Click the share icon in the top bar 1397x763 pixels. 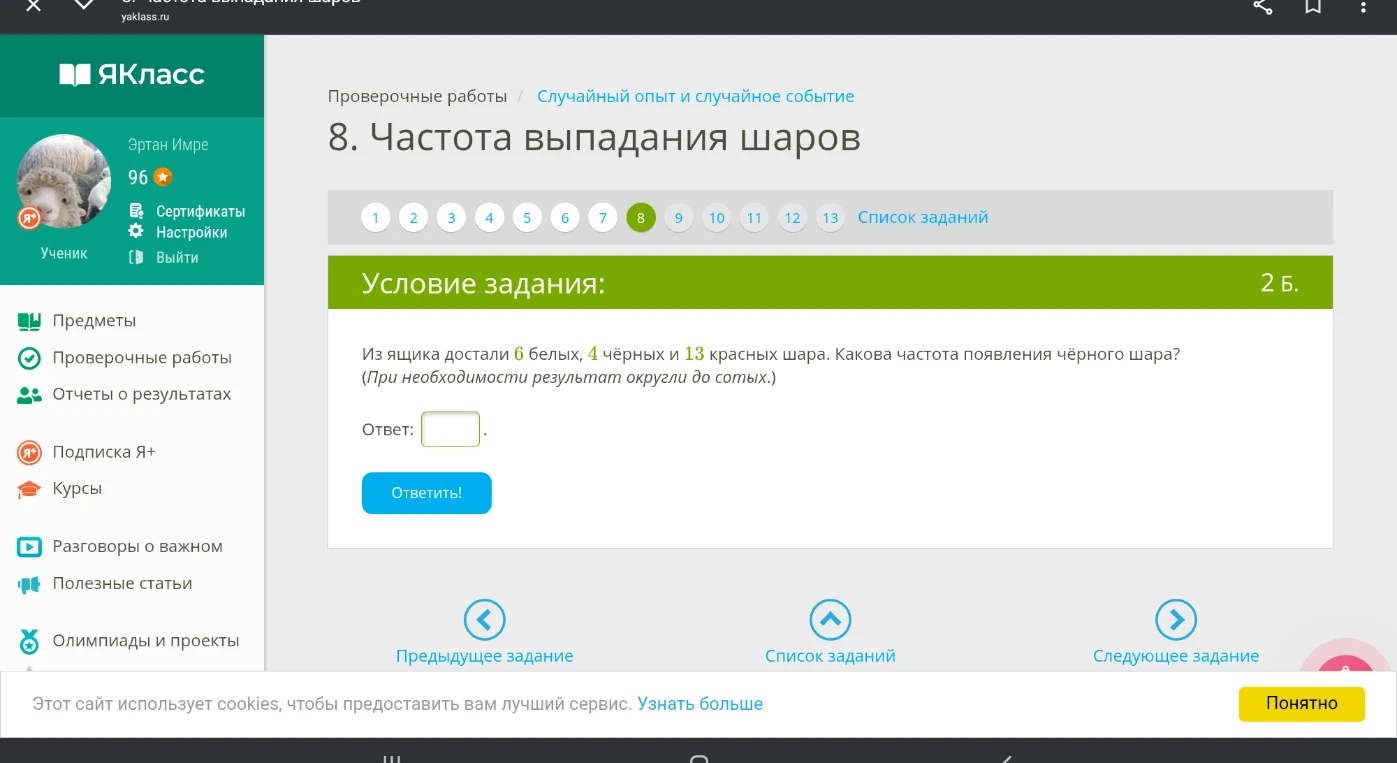pos(1263,6)
